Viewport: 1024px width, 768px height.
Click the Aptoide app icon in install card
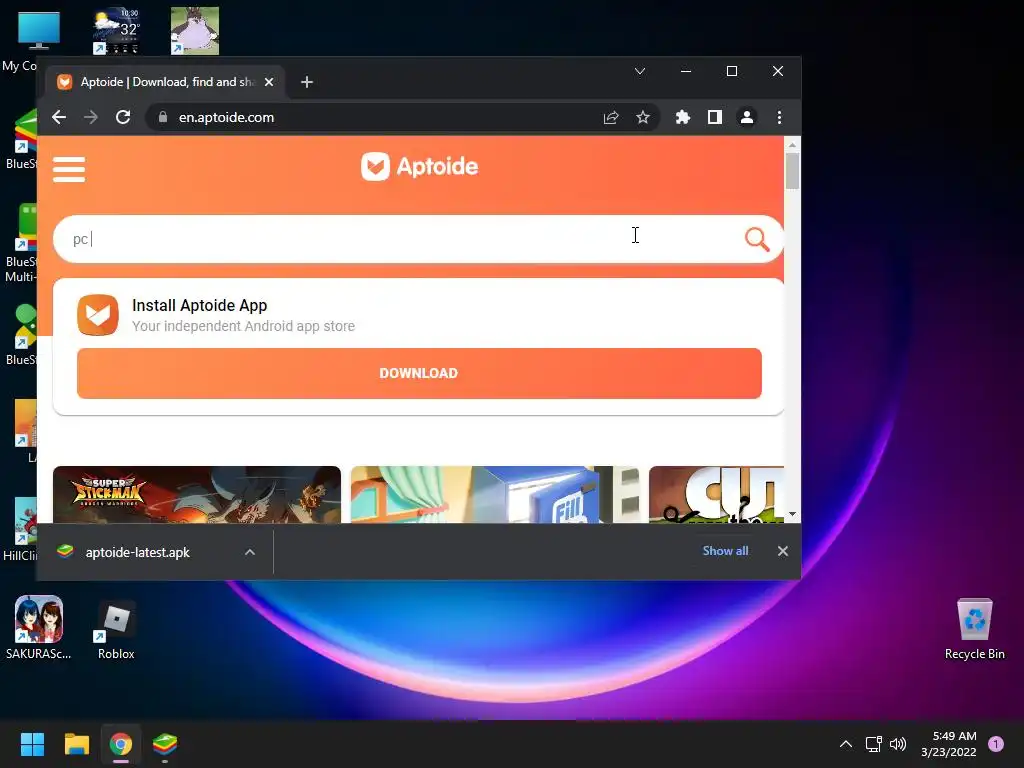pyautogui.click(x=98, y=315)
